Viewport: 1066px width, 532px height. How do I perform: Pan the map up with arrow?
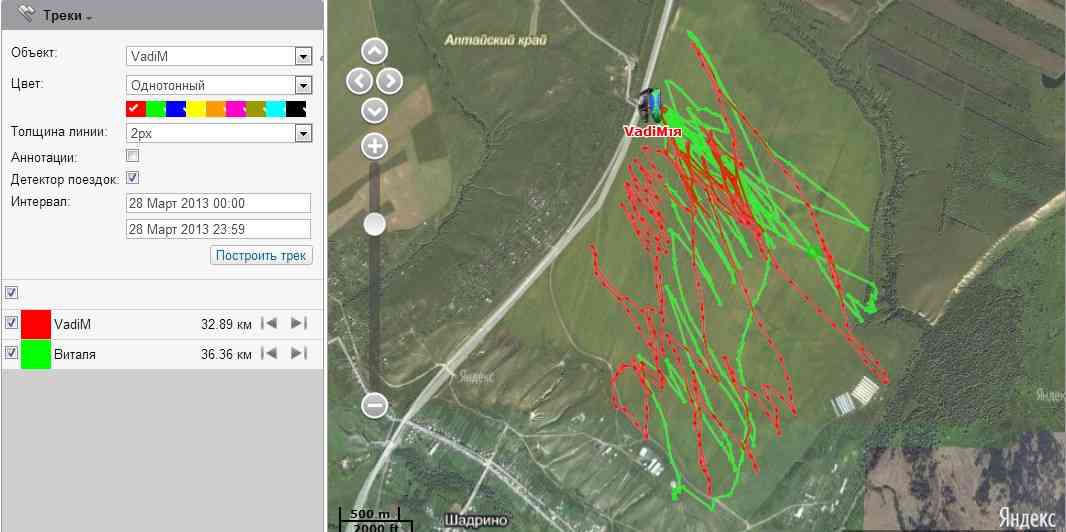(x=374, y=51)
